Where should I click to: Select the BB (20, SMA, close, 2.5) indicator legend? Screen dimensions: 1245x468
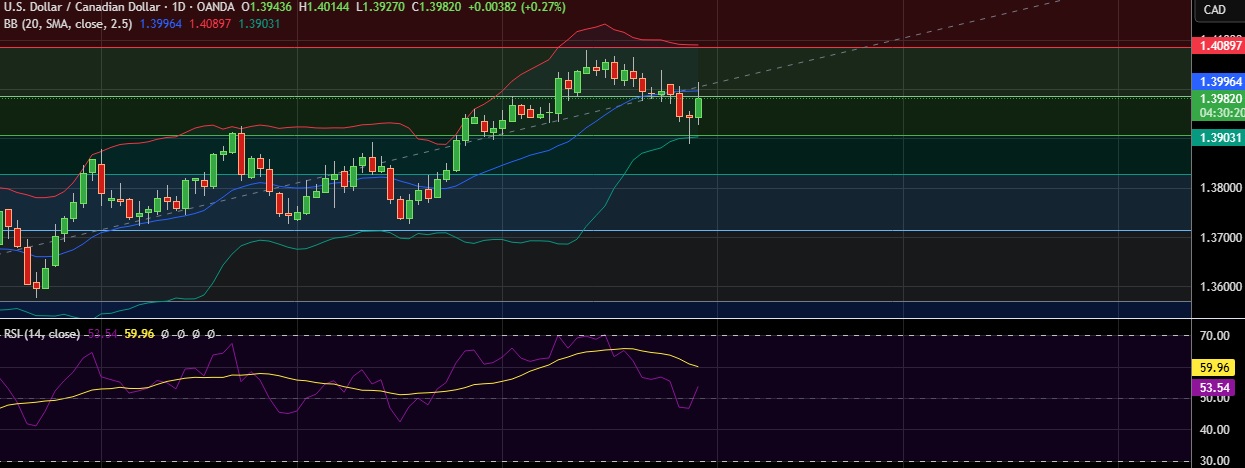point(69,23)
